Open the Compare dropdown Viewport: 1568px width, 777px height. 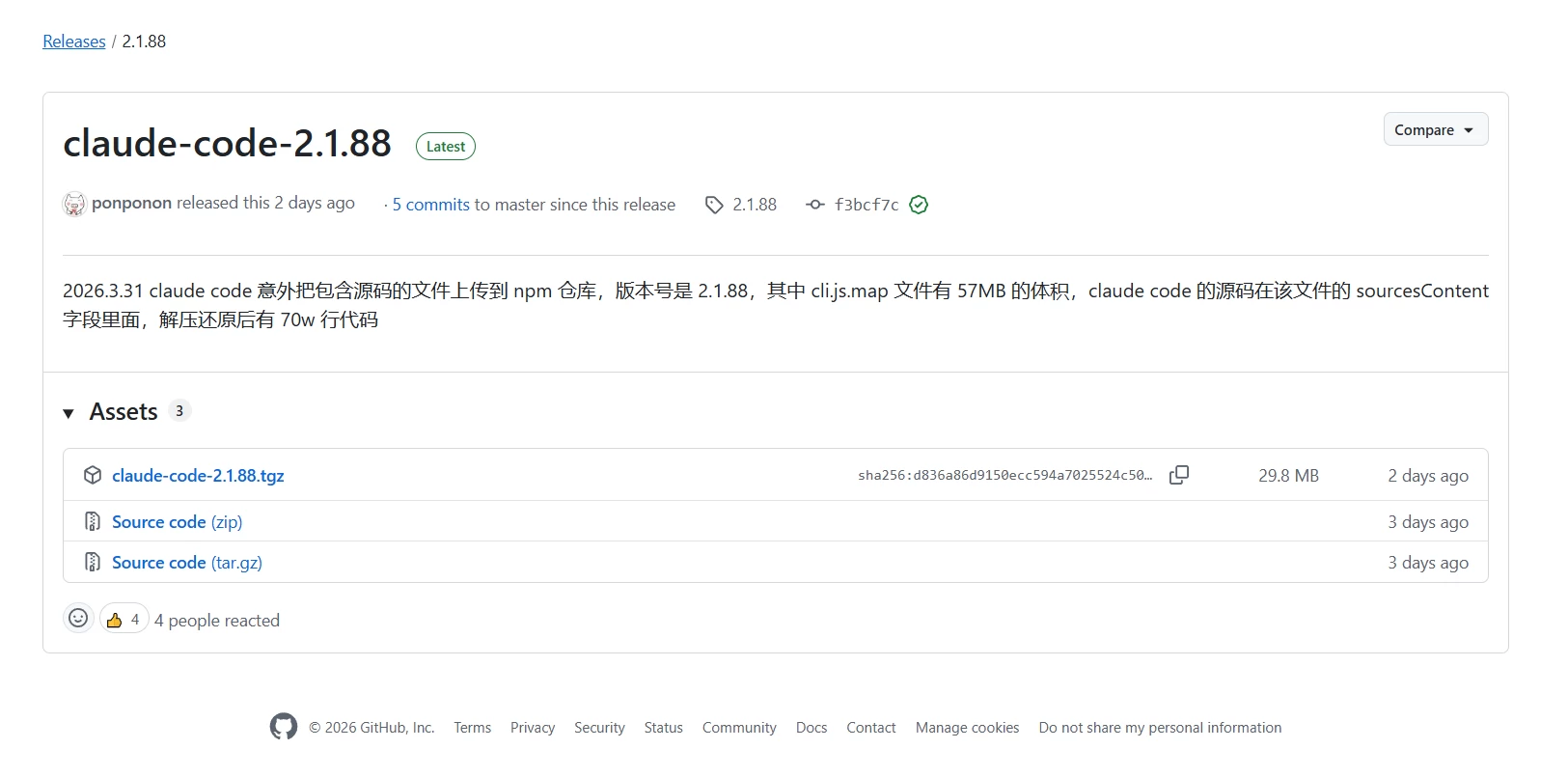(x=1436, y=129)
